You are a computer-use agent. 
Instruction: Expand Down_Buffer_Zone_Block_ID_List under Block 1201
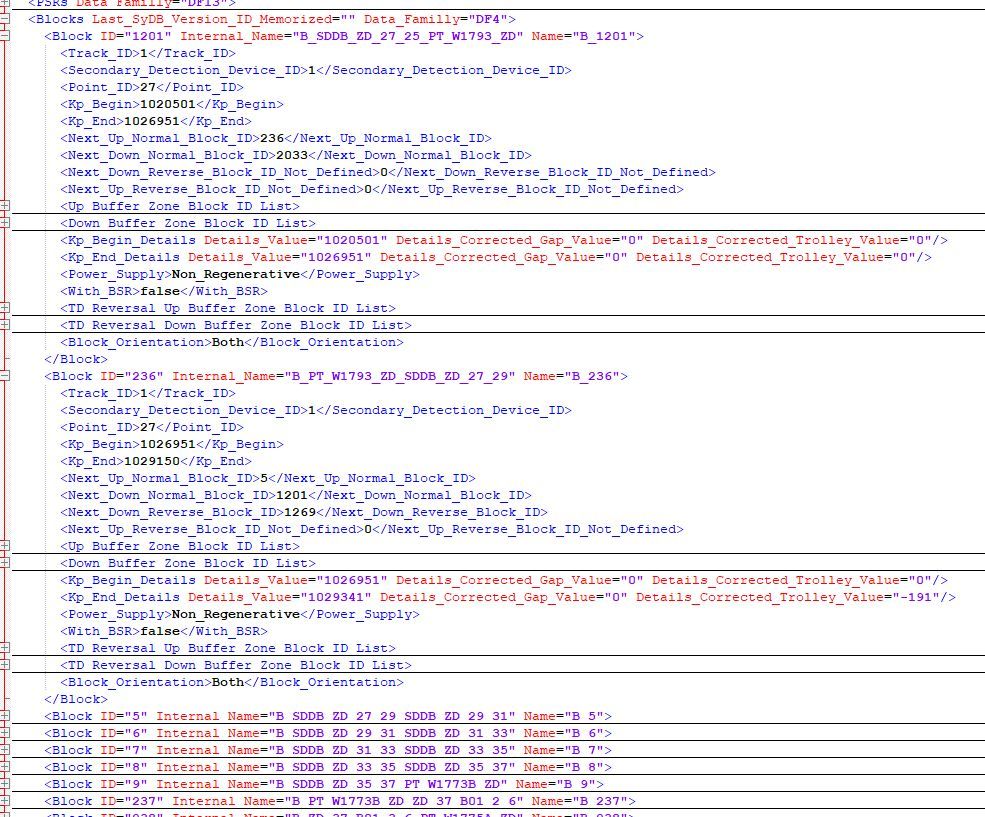pos(5,223)
